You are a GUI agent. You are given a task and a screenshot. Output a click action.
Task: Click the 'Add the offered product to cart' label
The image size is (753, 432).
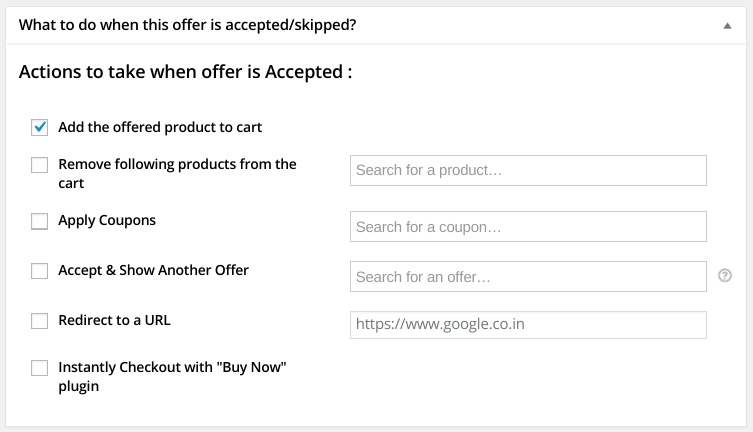click(160, 127)
